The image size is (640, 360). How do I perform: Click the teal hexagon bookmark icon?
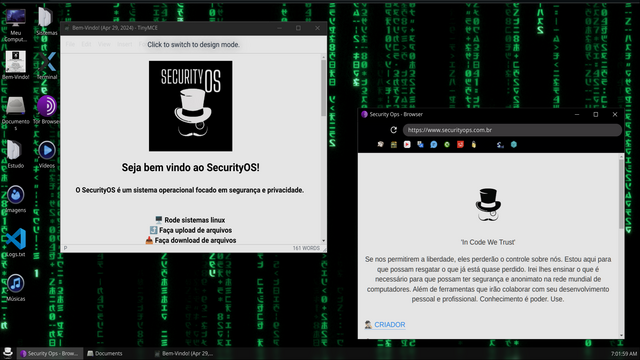(513, 144)
